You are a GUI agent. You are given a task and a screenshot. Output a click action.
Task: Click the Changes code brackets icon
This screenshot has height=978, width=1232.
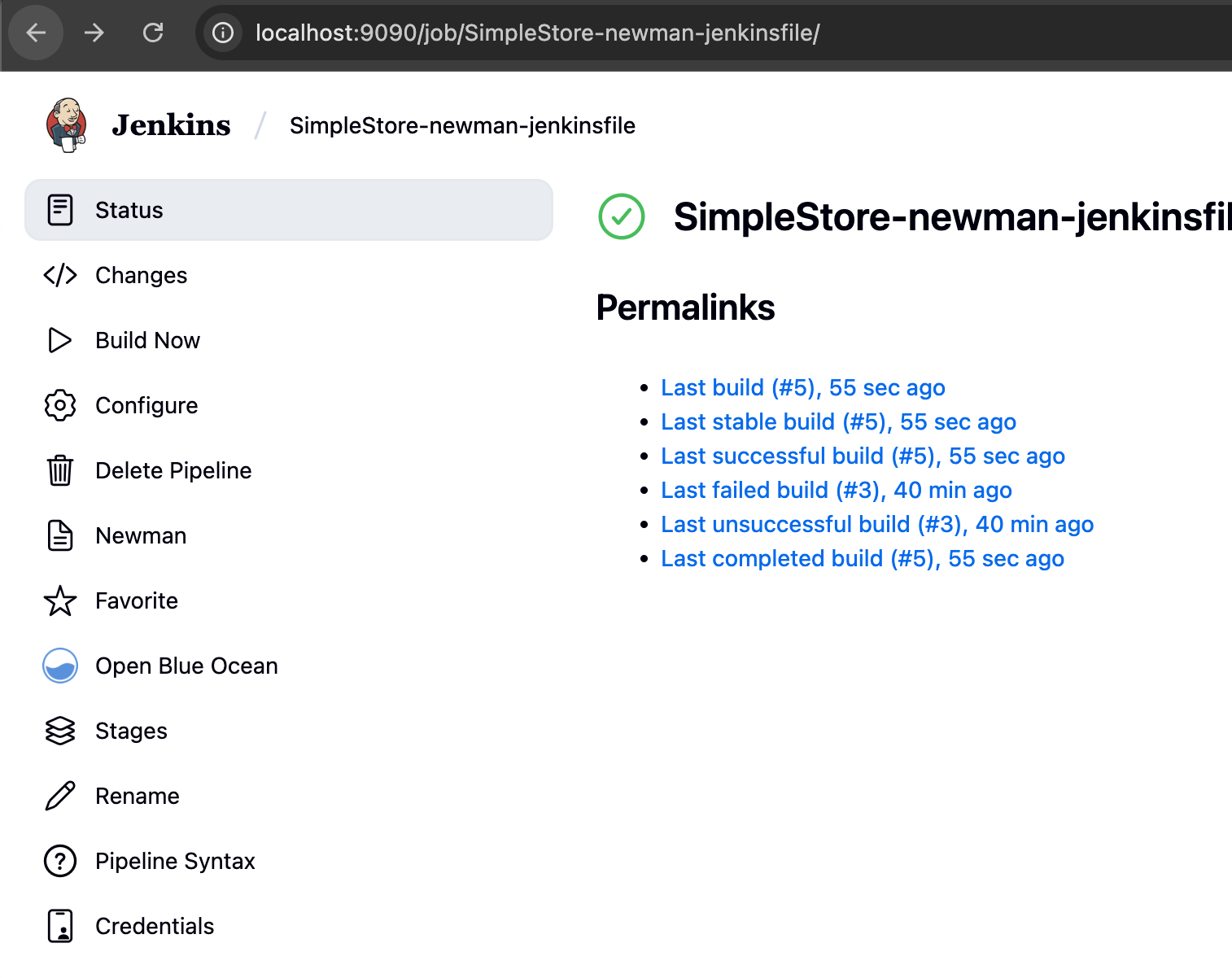pos(60,275)
